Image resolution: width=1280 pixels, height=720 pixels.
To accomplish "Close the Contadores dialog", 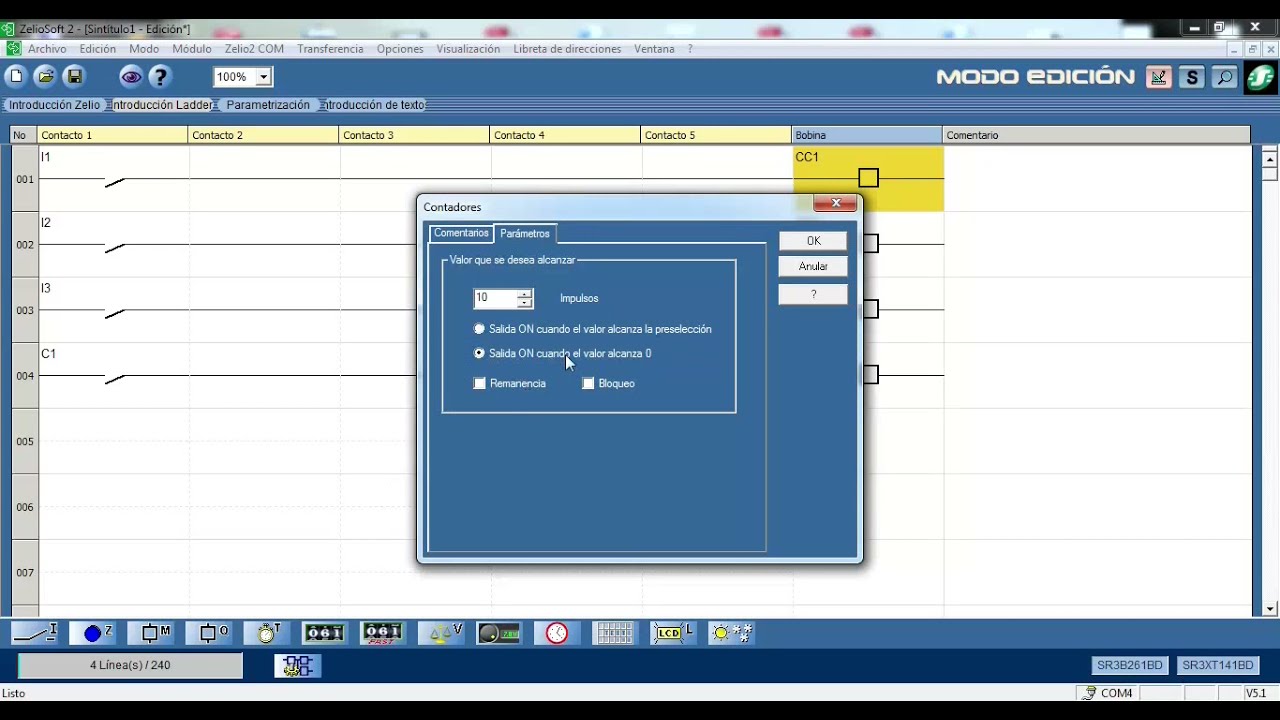I will click(x=835, y=204).
